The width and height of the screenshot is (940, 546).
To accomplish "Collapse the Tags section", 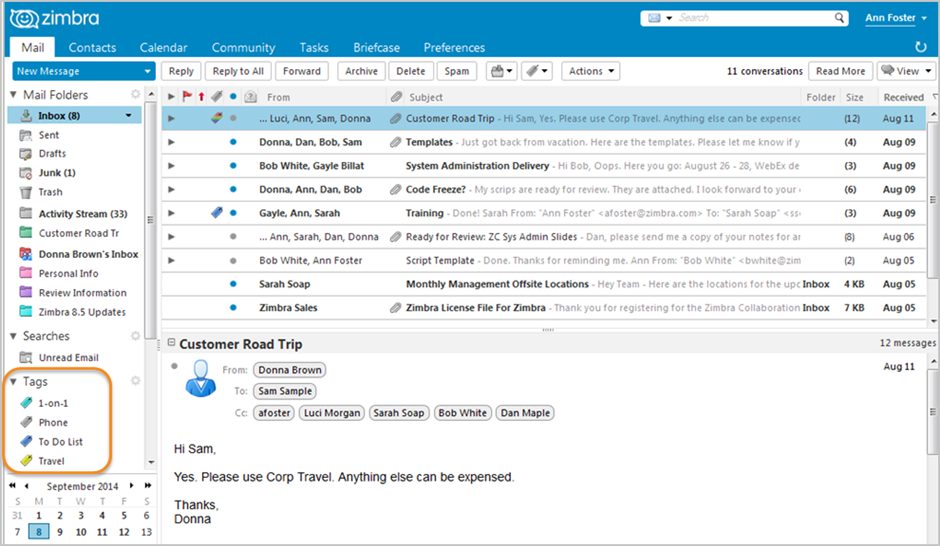I will tap(13, 382).
